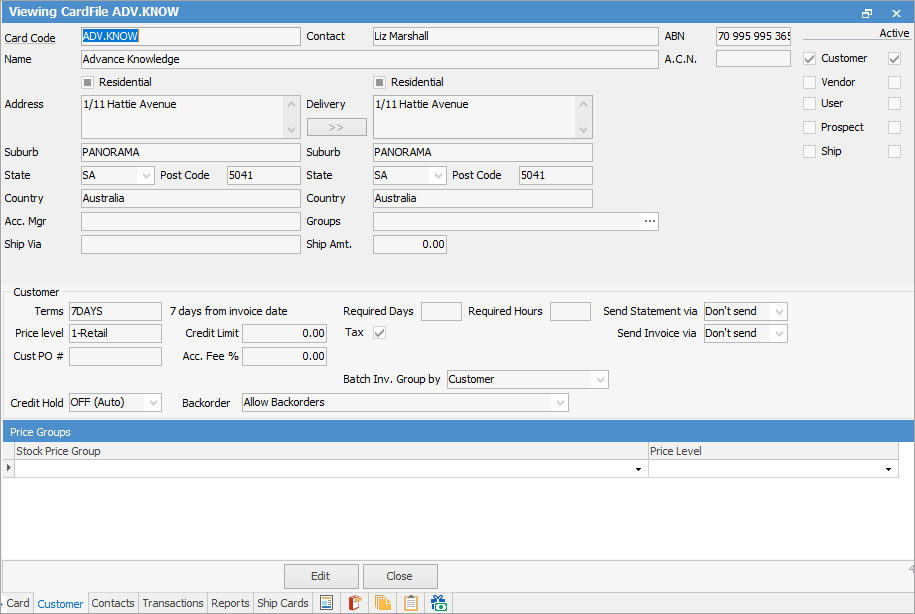Viewport: 915px width, 614px height.
Task: Open the Backorder options dropdown
Action: tap(558, 403)
